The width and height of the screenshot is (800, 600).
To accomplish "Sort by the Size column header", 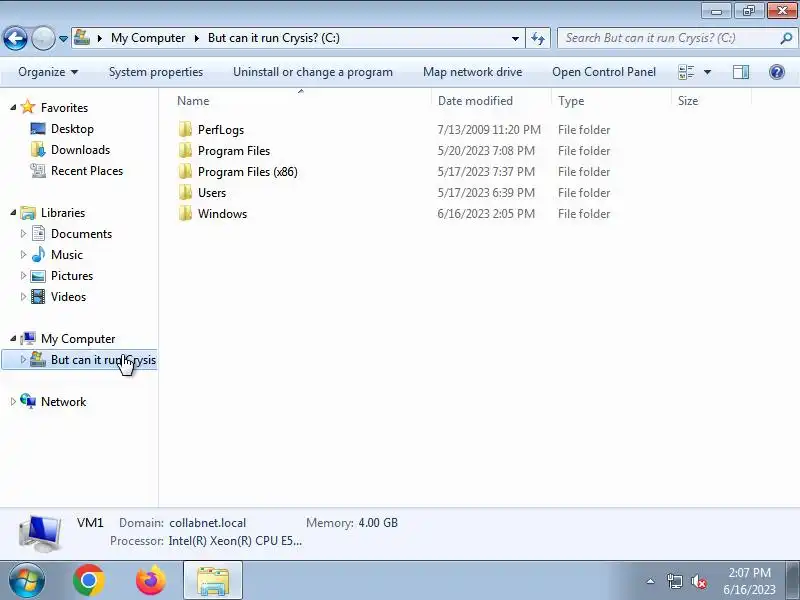I will pyautogui.click(x=711, y=101).
